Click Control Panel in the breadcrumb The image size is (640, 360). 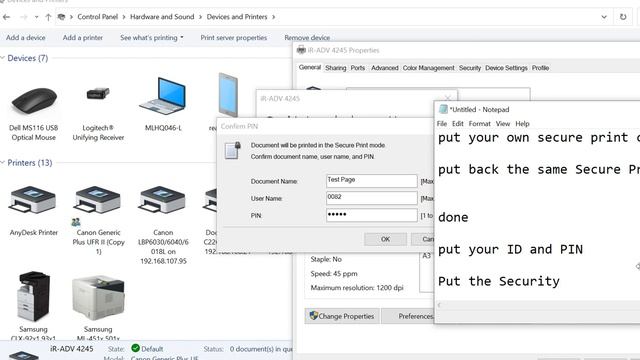coord(98,17)
